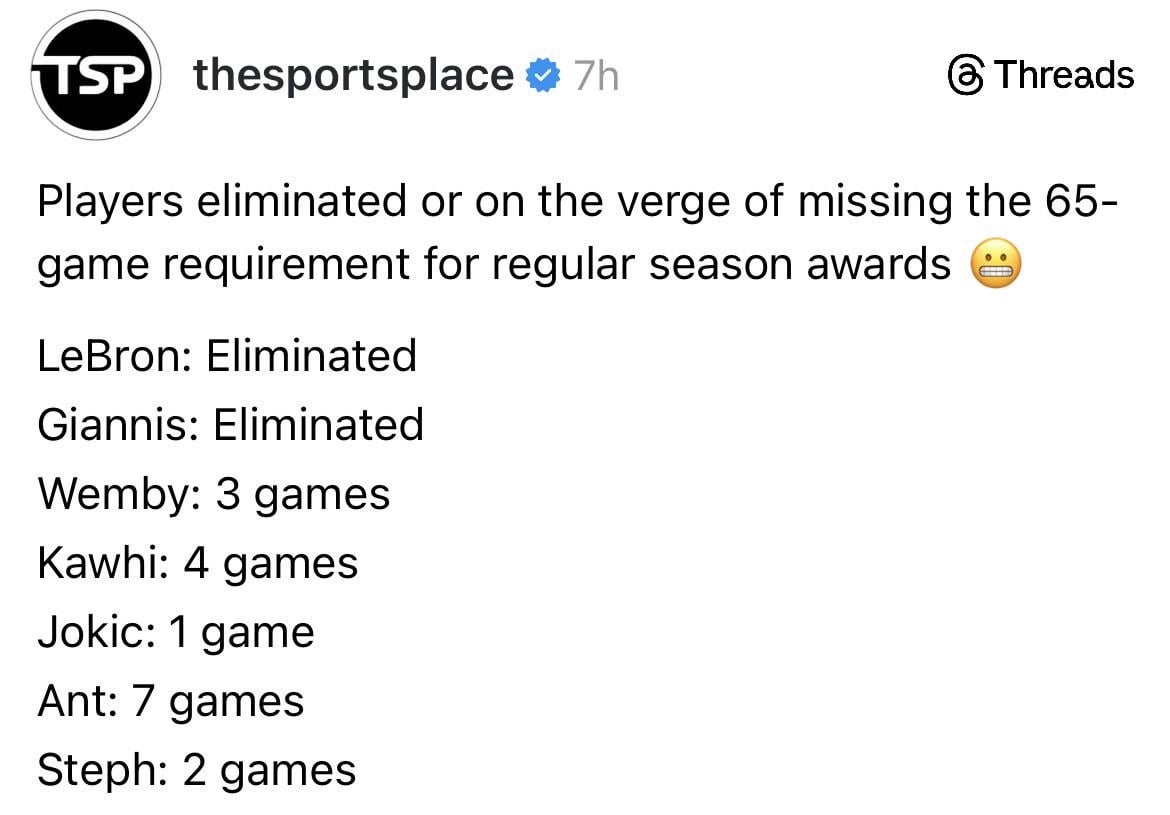Click the blue verified badge next to thesportsplace
Screen dimensions: 1170x815
(541, 73)
